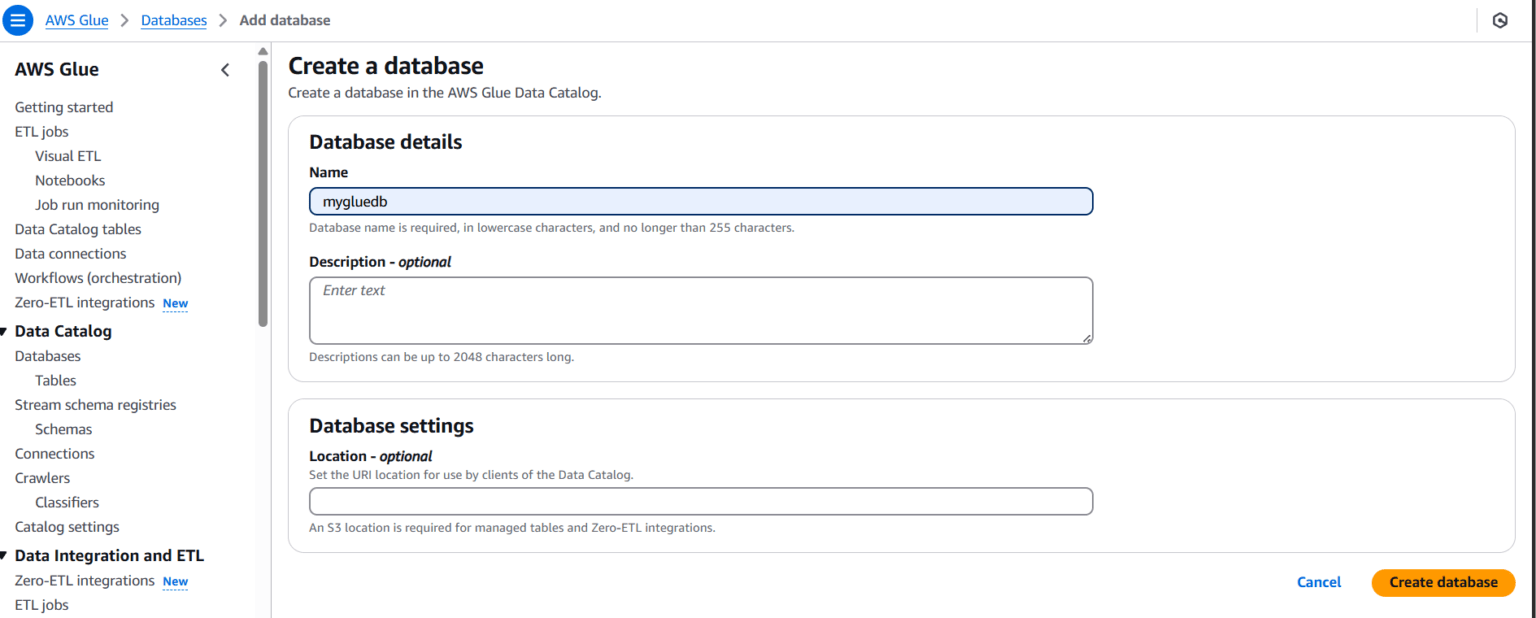
Task: Click the database Name input field
Action: click(700, 201)
